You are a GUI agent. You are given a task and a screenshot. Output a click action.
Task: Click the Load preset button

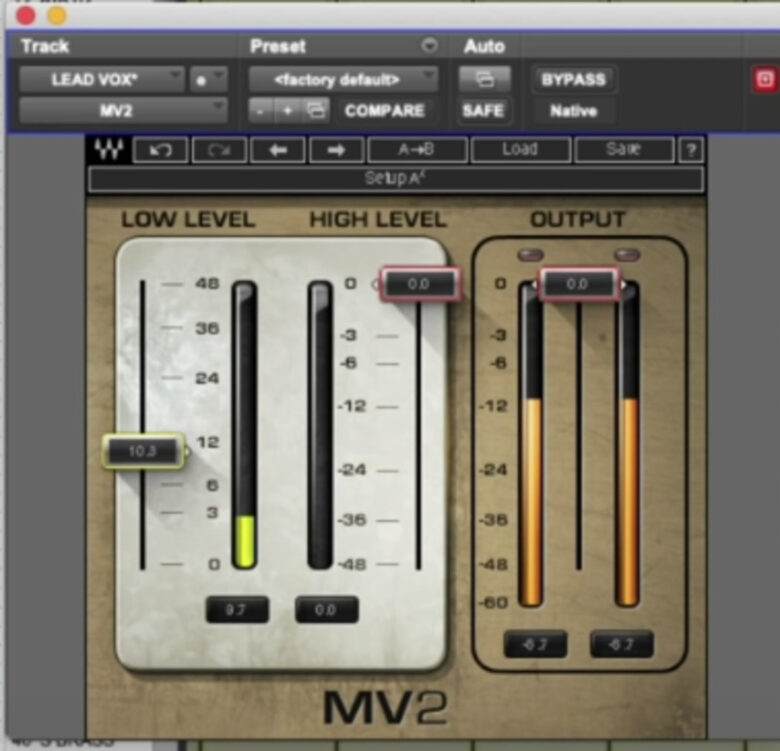[520, 150]
